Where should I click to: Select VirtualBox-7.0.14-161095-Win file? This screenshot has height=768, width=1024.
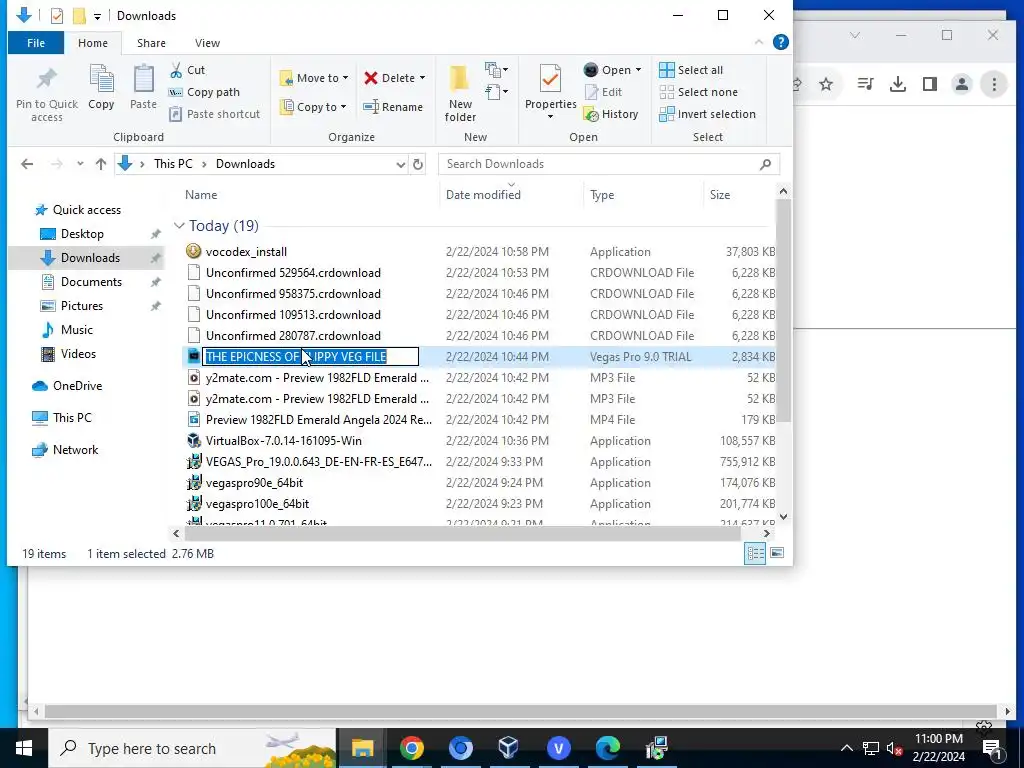(283, 441)
